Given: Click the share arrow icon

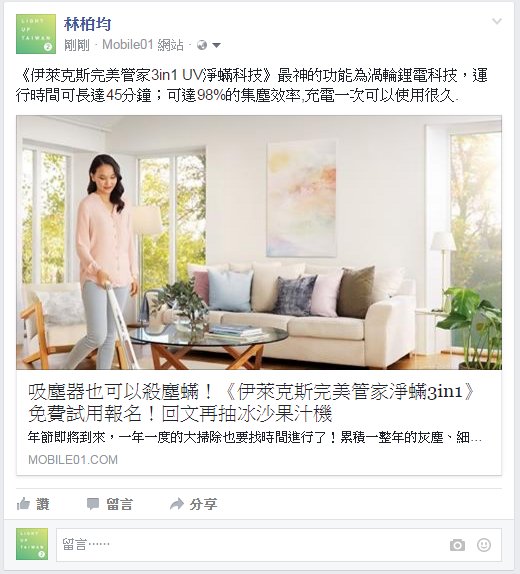Looking at the screenshot, I should point(177,504).
